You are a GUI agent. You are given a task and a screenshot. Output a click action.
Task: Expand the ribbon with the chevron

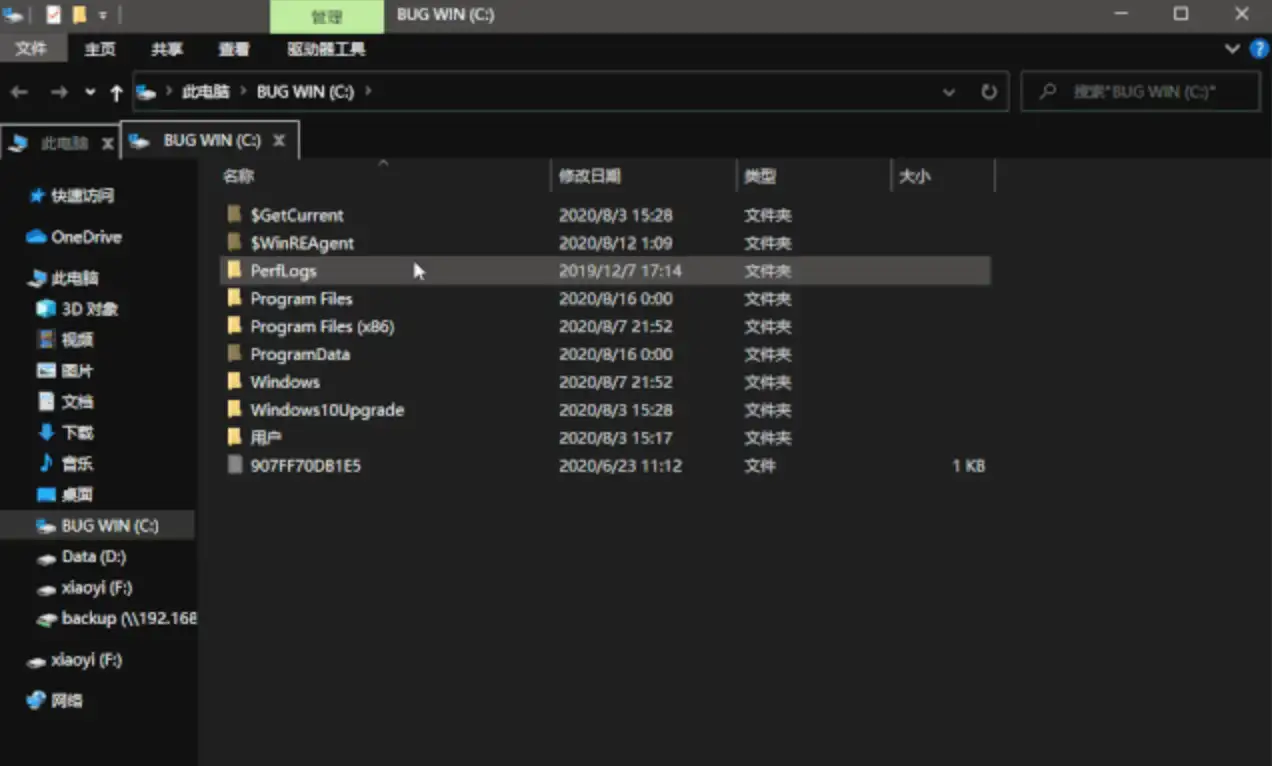[1232, 49]
